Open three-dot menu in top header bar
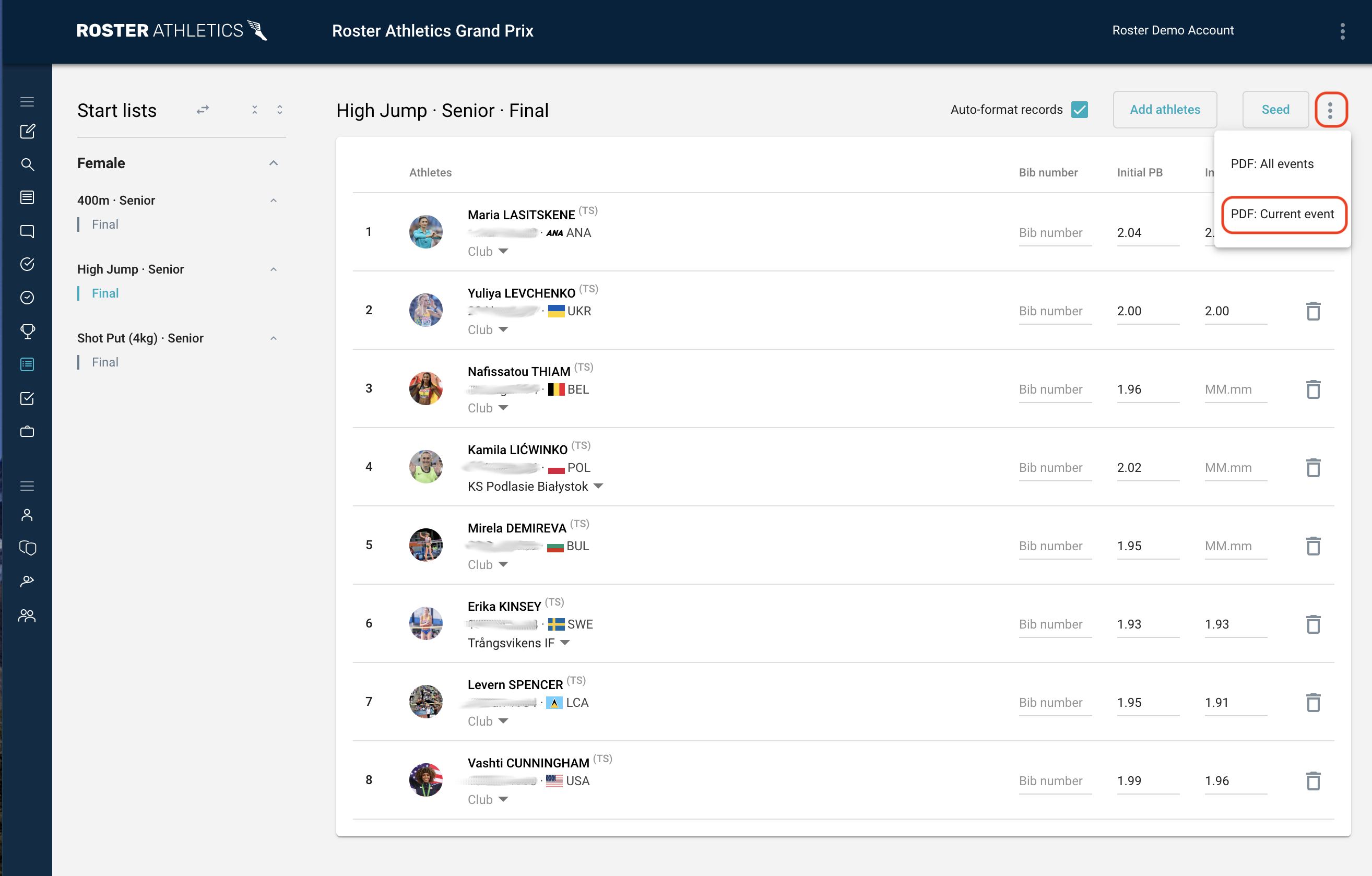This screenshot has width=1372, height=876. 1342,31
